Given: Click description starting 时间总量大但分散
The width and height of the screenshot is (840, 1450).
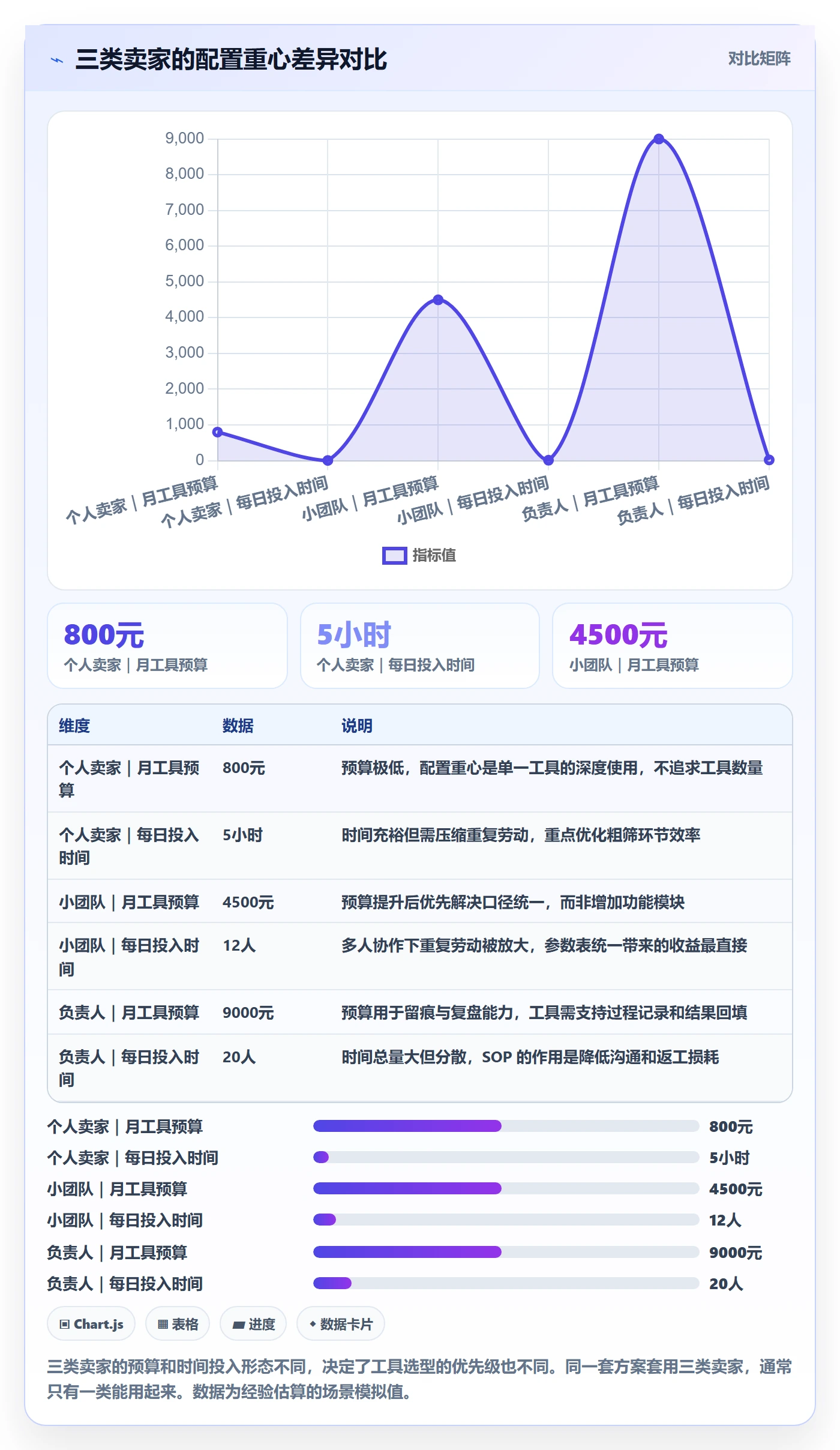Looking at the screenshot, I should point(530,1057).
